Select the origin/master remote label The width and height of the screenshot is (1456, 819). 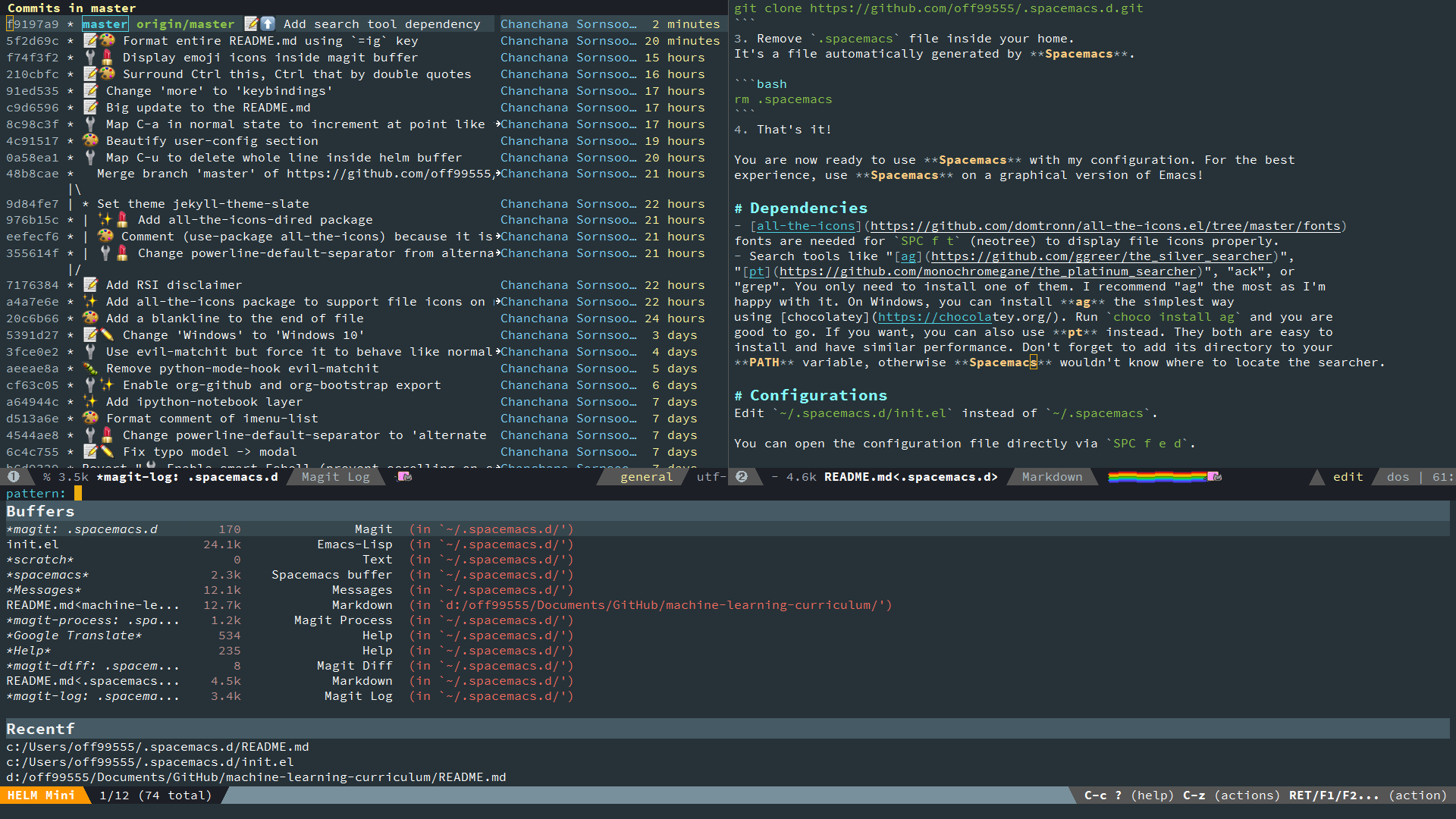pos(185,24)
